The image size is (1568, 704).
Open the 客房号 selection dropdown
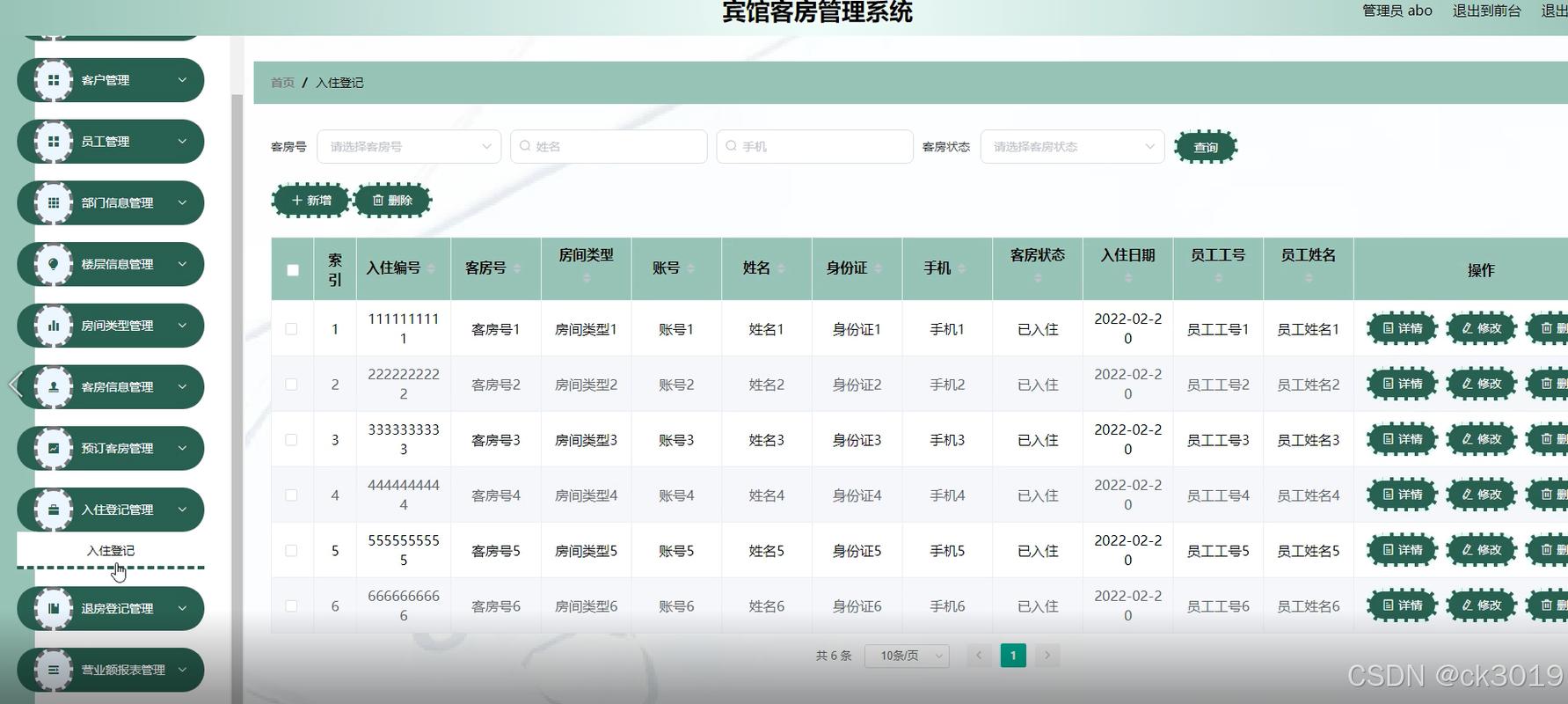[x=409, y=147]
